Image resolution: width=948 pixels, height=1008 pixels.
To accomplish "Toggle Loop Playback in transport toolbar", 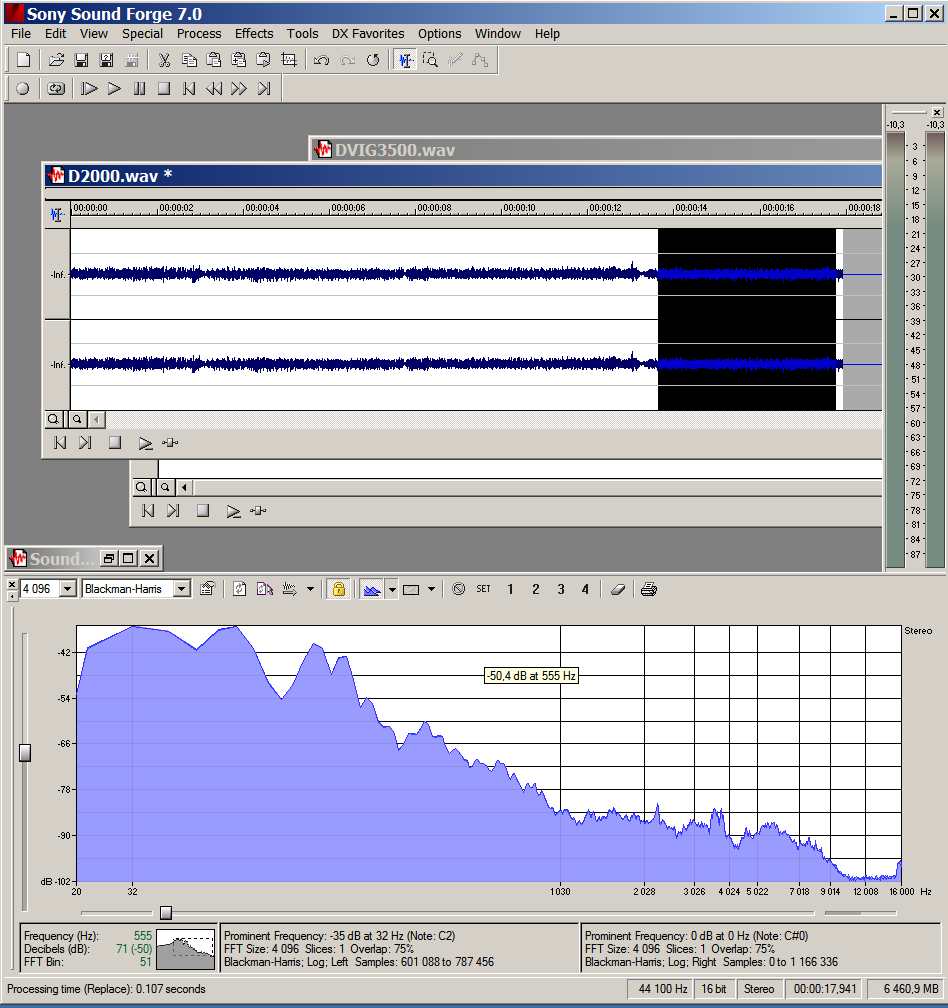I will [x=56, y=88].
